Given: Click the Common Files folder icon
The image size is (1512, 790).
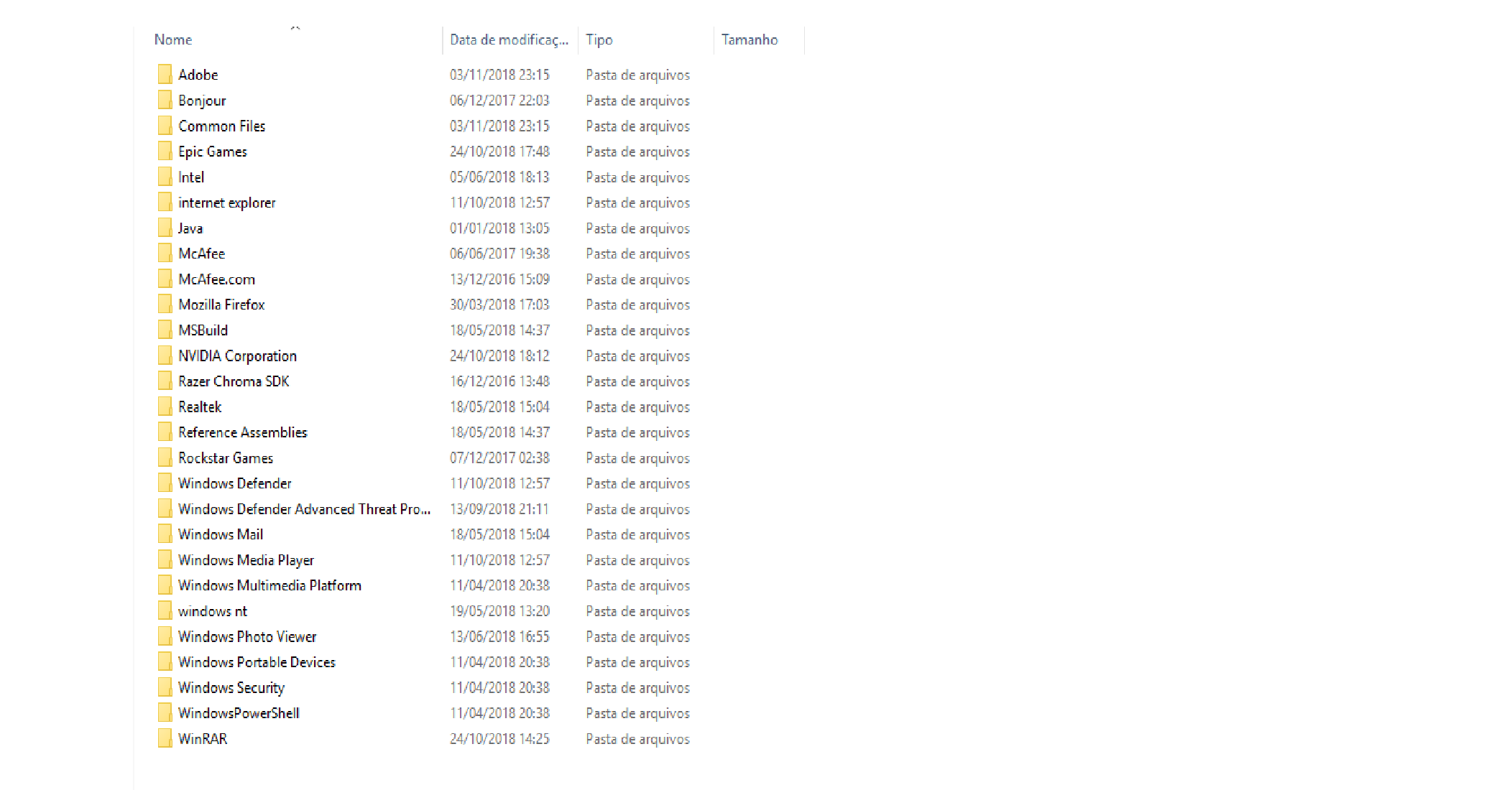Looking at the screenshot, I should tap(165, 126).
